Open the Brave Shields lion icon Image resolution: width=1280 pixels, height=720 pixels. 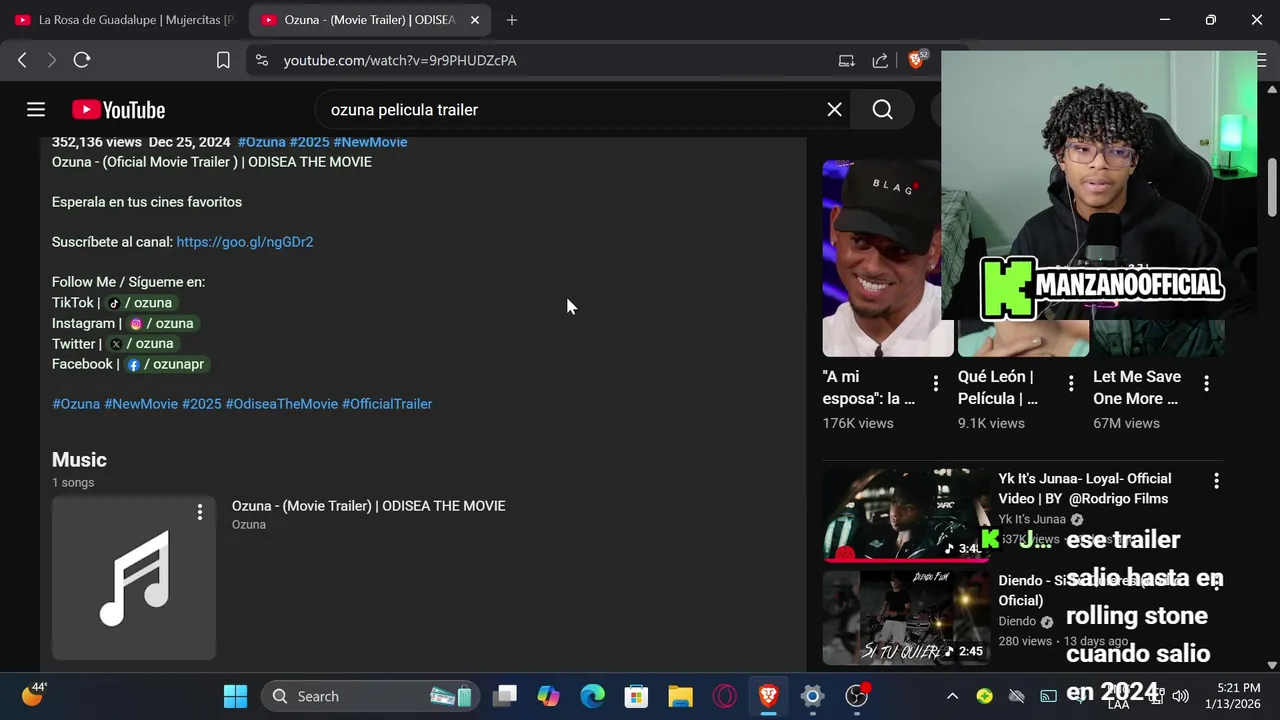(x=916, y=60)
